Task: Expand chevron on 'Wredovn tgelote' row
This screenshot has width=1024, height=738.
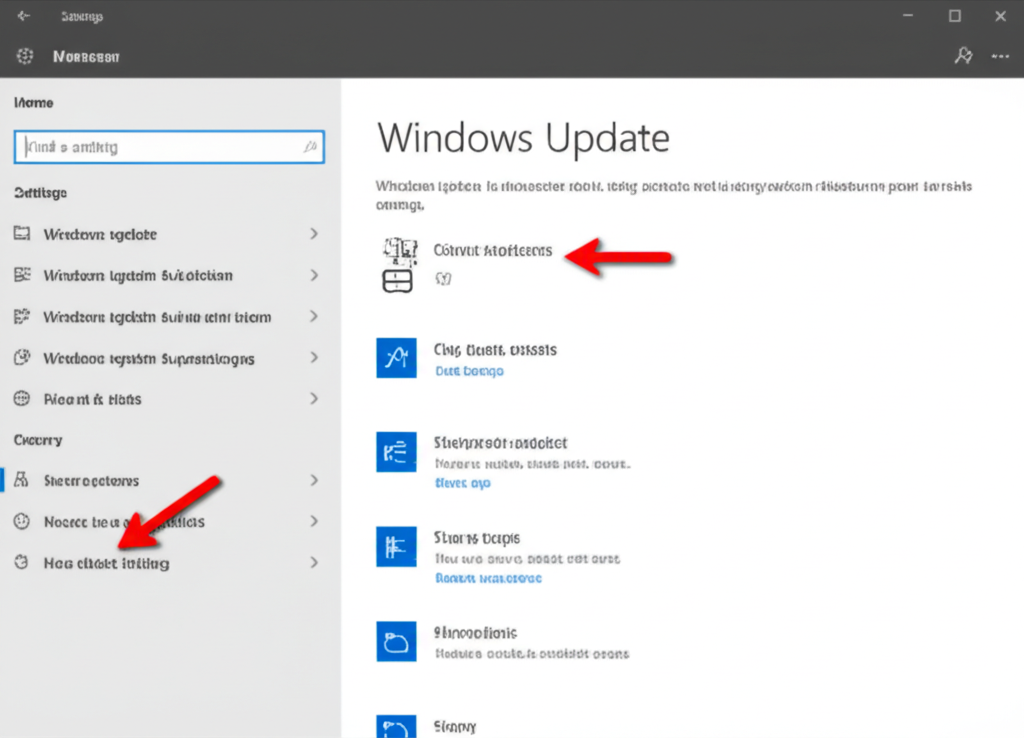Action: point(314,234)
